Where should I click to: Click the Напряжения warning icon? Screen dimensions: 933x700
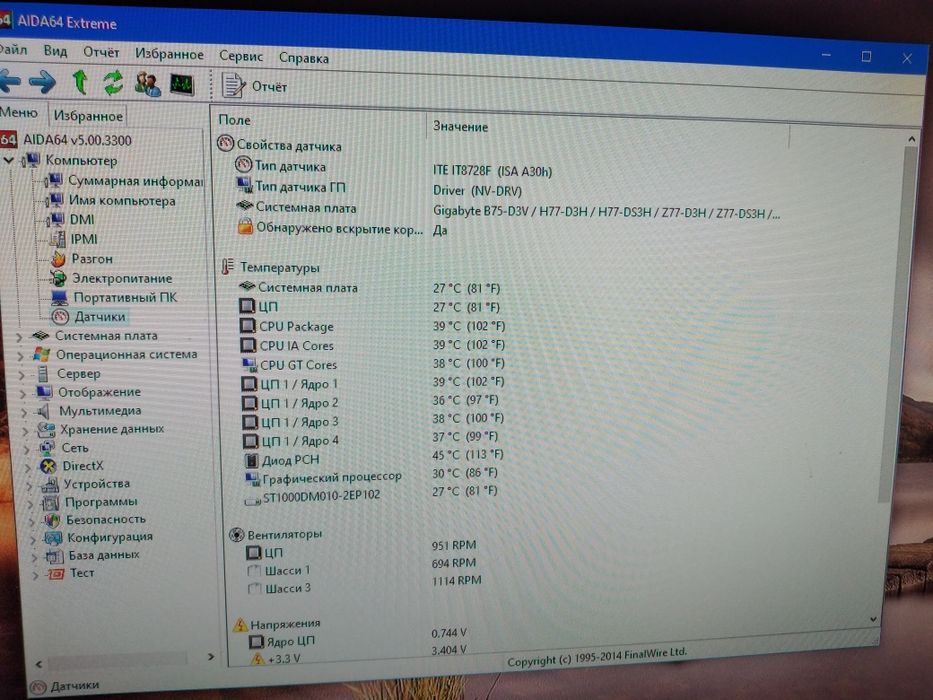tap(240, 624)
